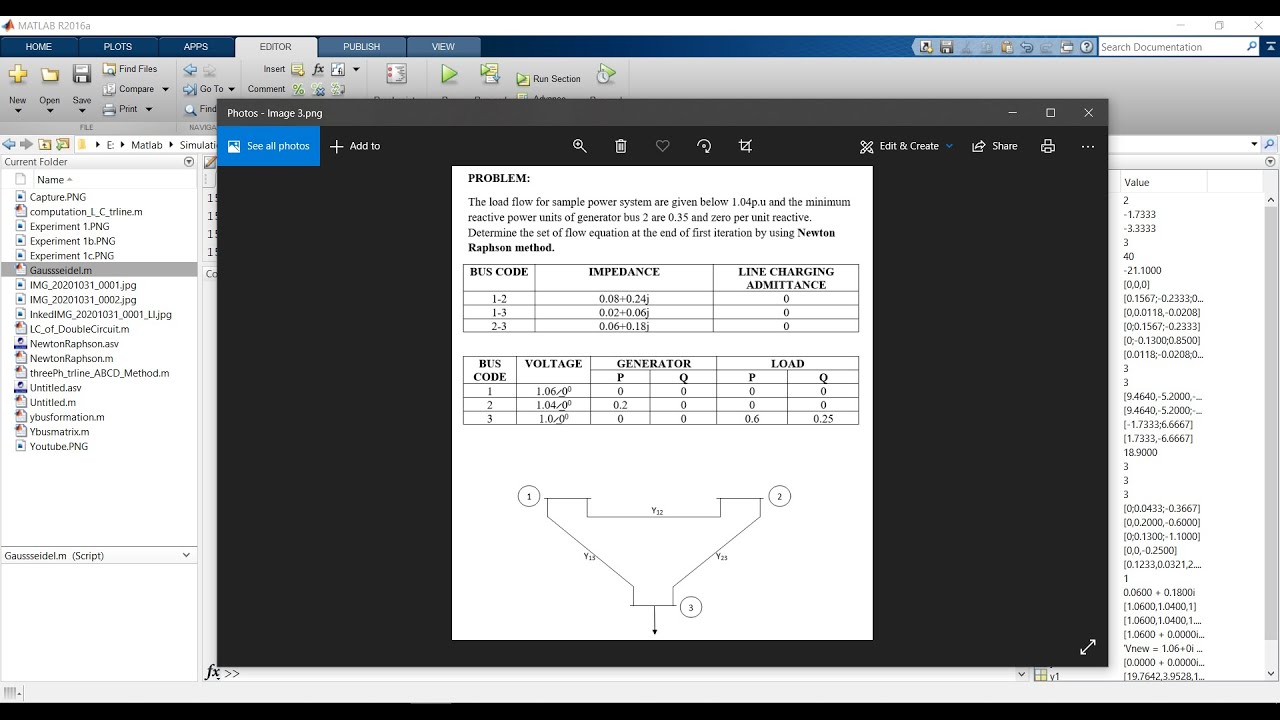Click See all photos button

269,146
